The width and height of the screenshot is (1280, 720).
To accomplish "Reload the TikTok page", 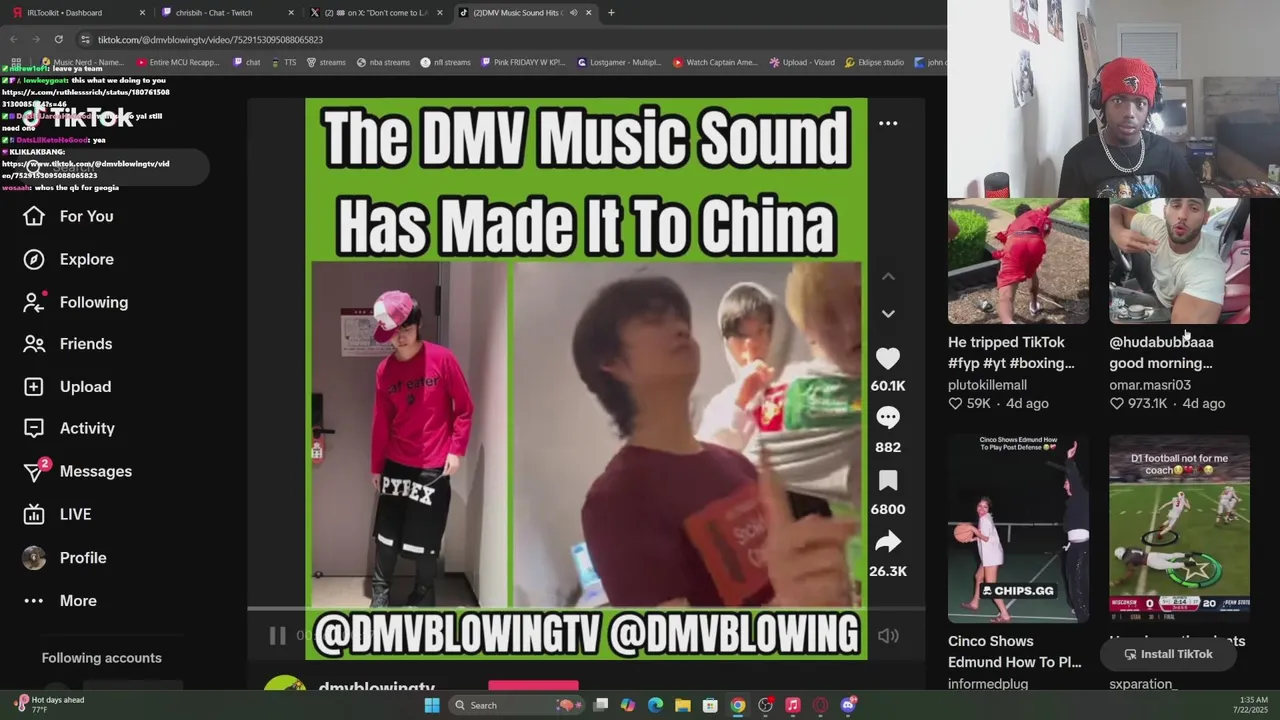I will (x=58, y=39).
